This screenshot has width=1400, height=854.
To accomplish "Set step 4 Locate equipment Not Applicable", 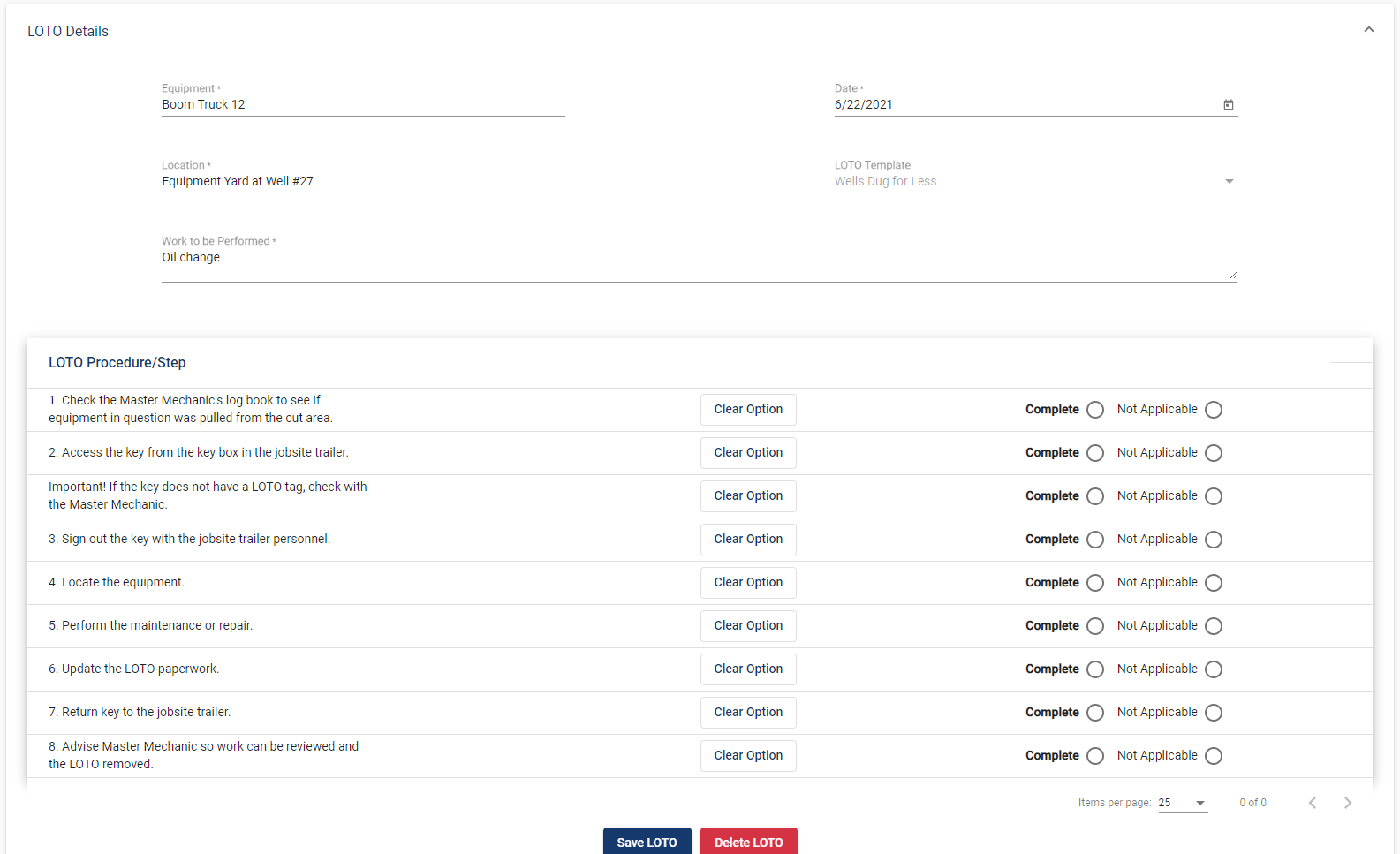I will [x=1214, y=583].
